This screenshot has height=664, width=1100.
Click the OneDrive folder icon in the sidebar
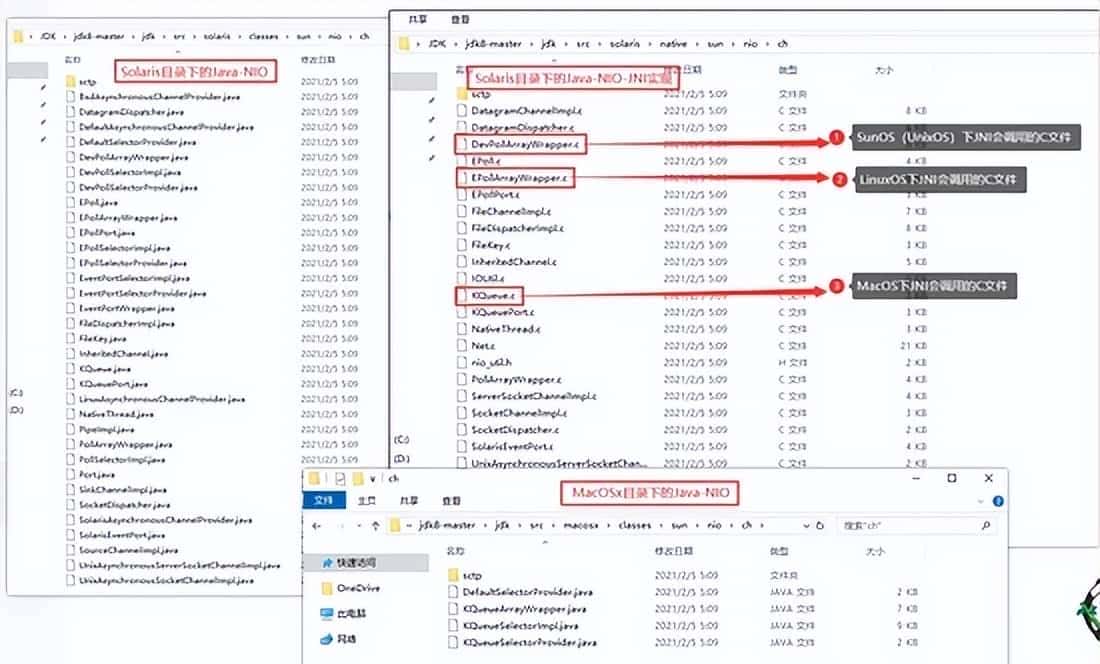click(327, 588)
